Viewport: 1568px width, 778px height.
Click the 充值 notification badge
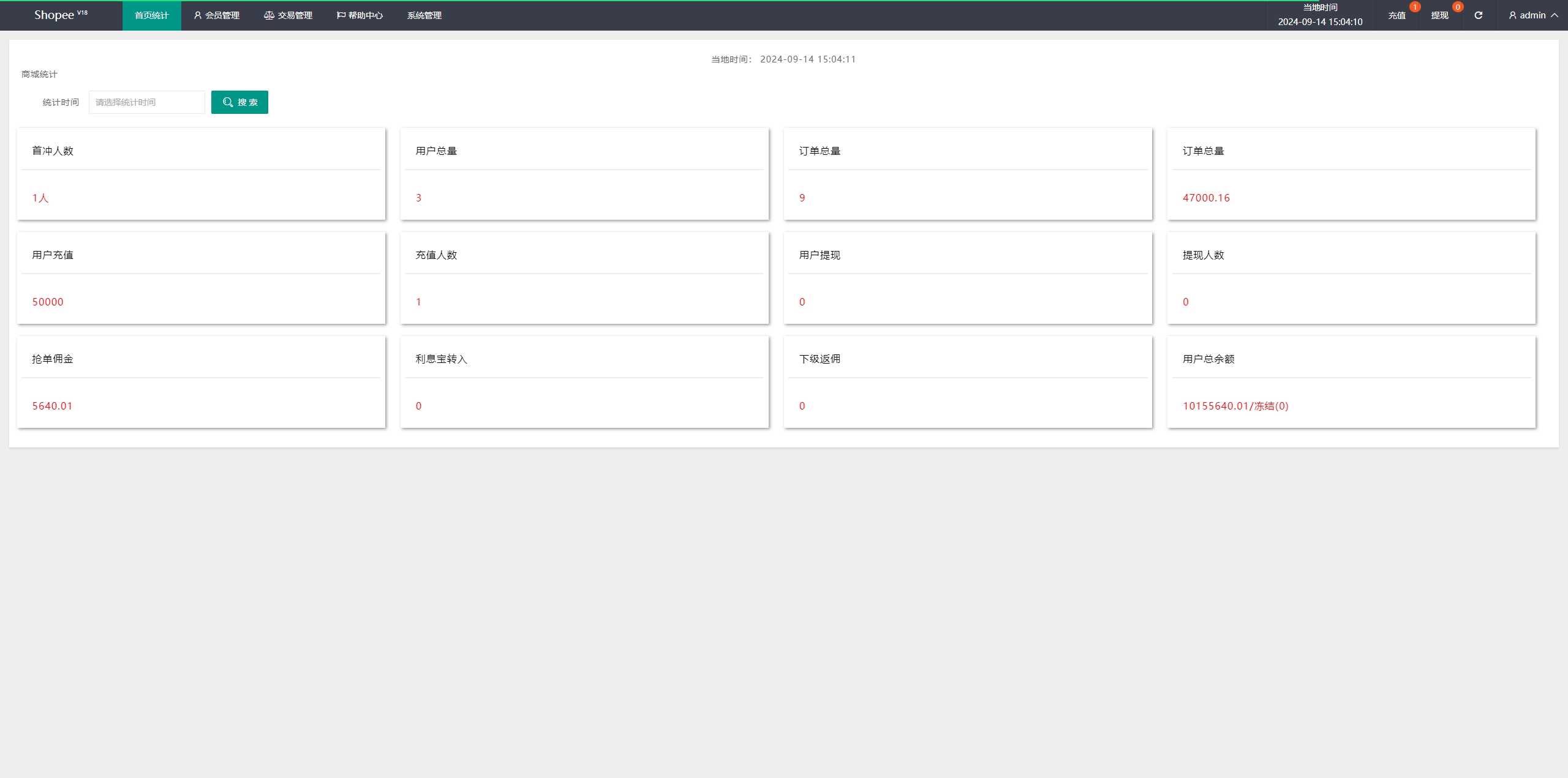pos(1414,7)
